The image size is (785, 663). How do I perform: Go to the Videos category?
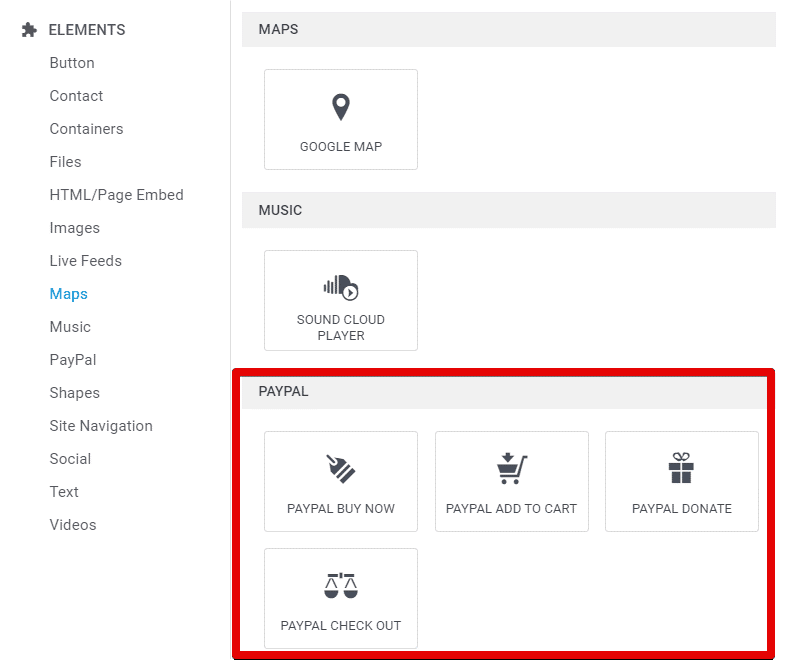coord(73,525)
